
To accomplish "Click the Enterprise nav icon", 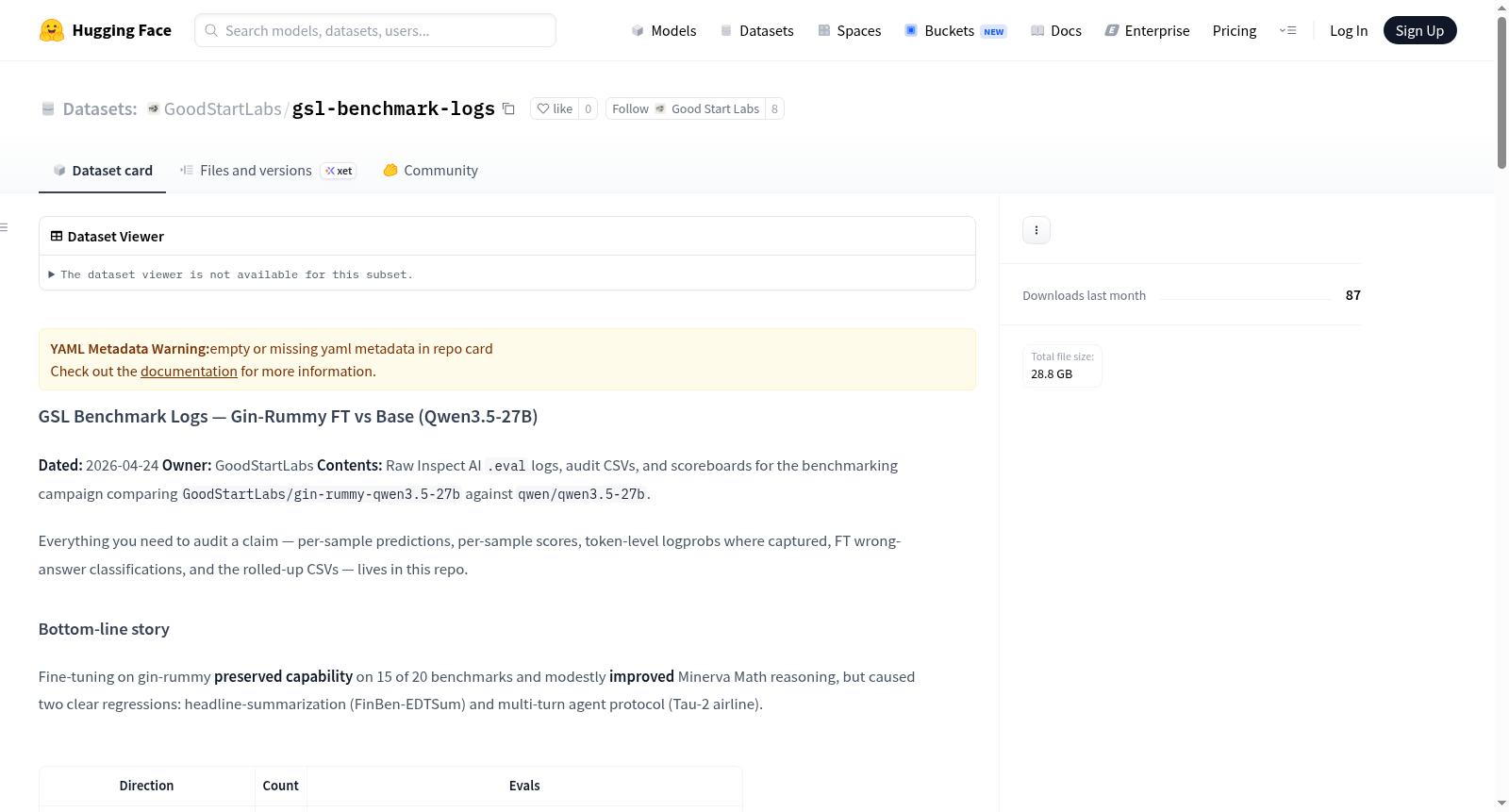I will (x=1112, y=30).
